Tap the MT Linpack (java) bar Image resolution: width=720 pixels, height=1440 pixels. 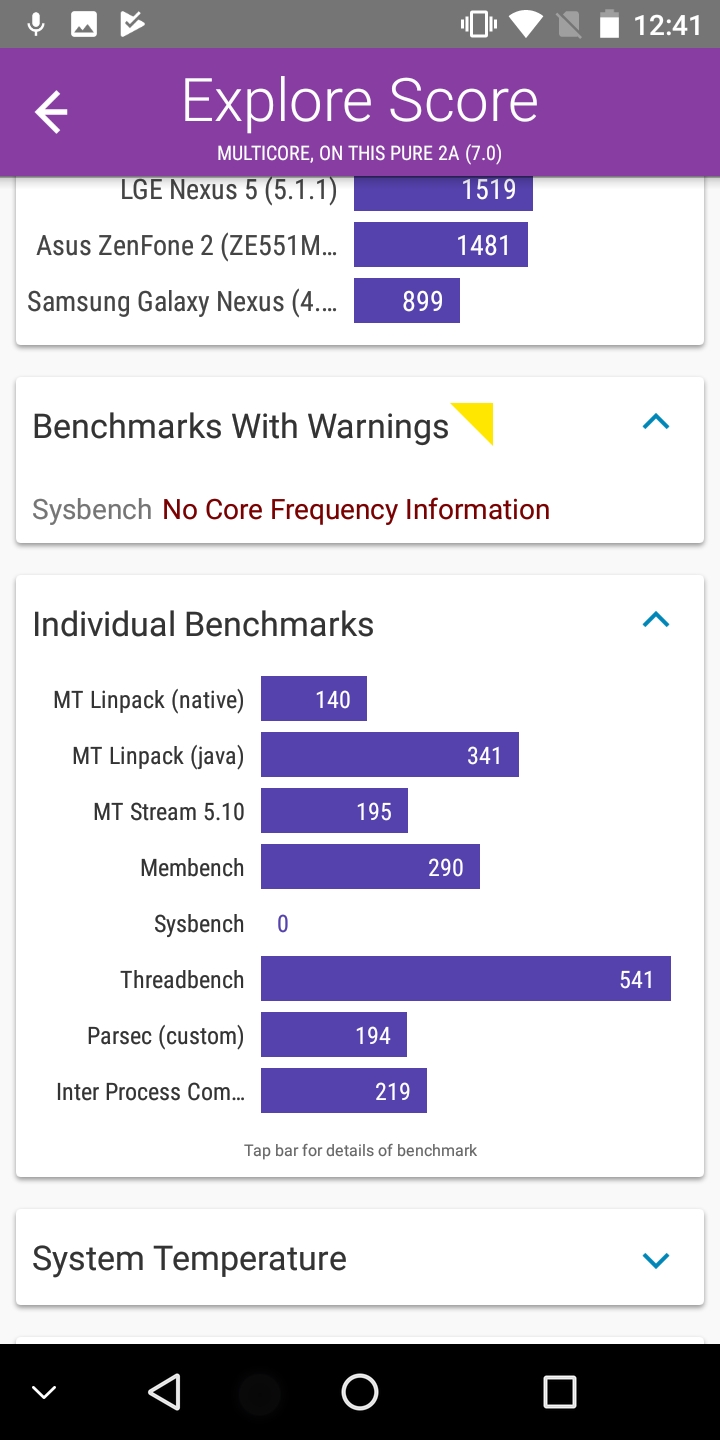point(389,755)
